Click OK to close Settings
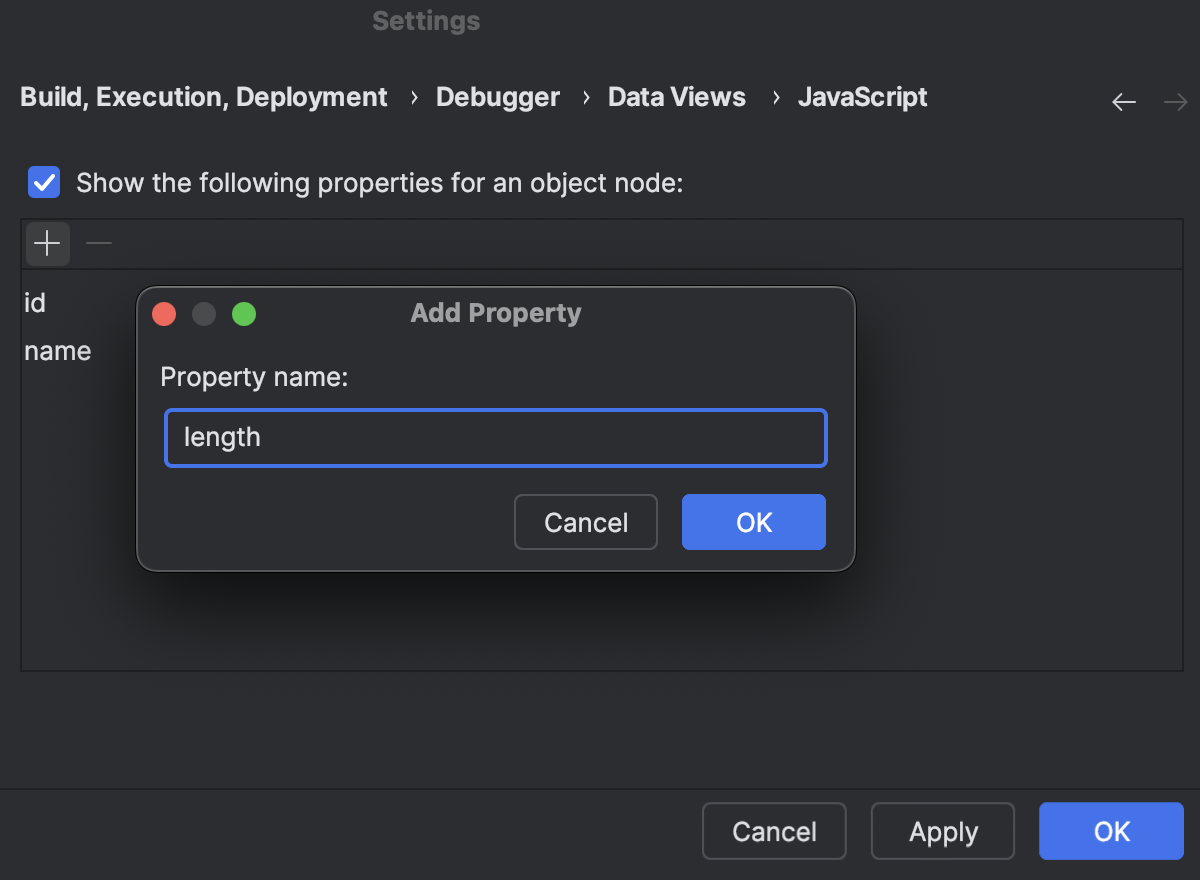This screenshot has width=1200, height=880. click(1110, 831)
